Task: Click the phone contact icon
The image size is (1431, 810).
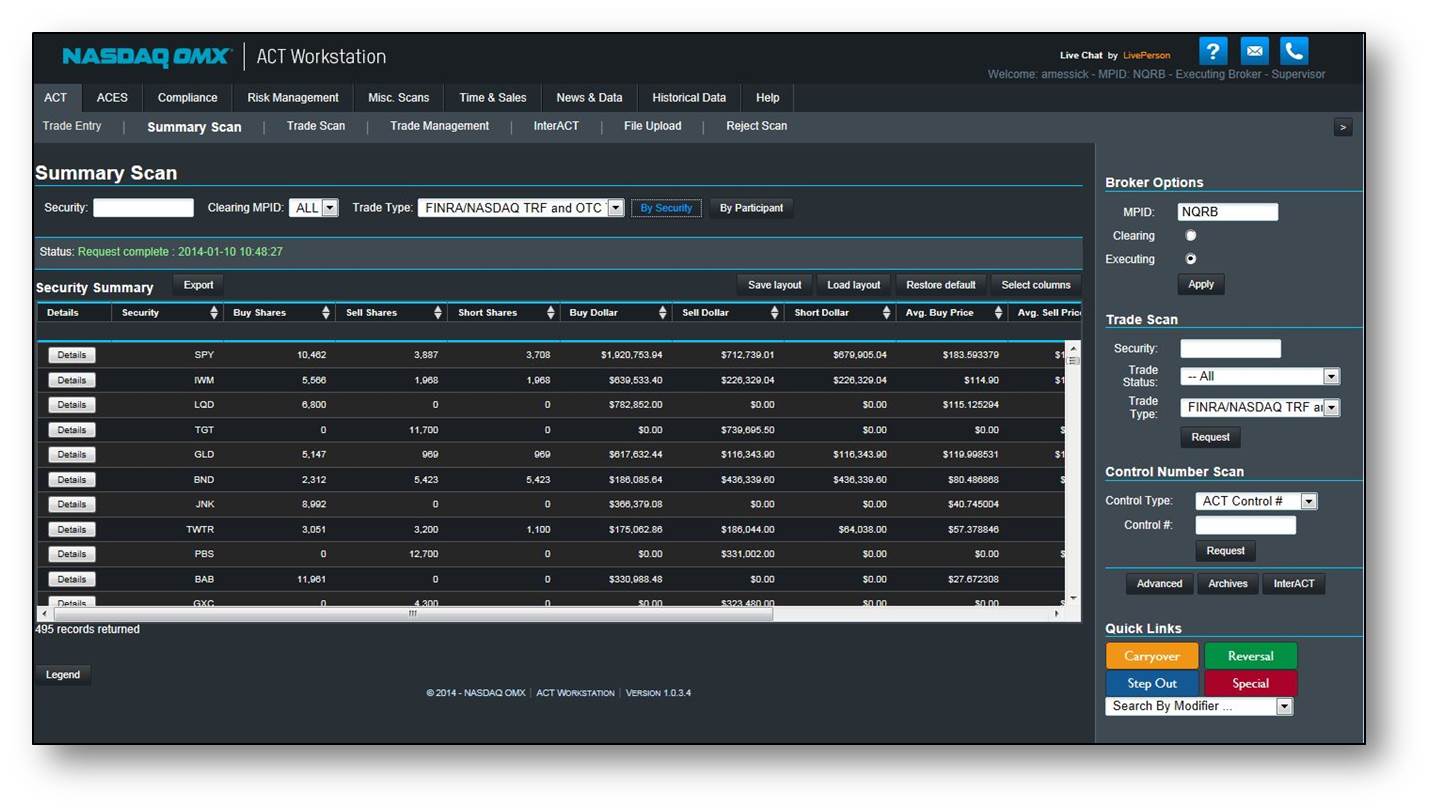Action: click(1294, 51)
